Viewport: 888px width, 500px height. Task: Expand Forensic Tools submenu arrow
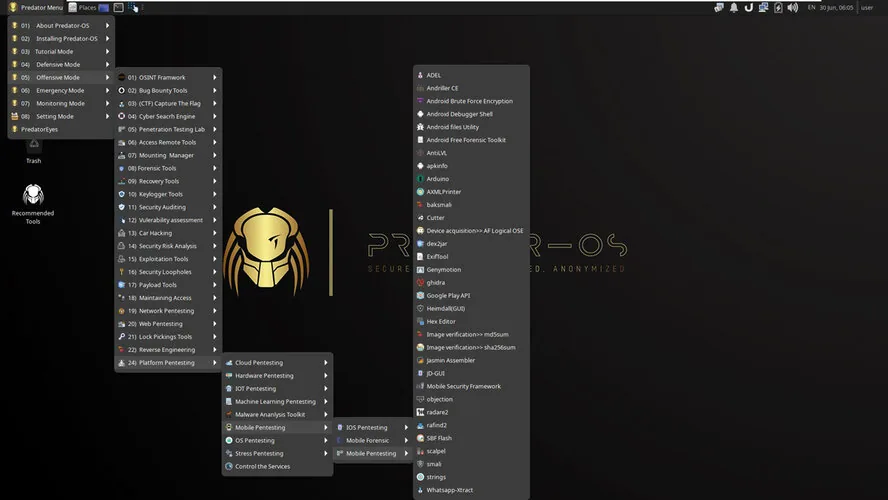coord(215,168)
